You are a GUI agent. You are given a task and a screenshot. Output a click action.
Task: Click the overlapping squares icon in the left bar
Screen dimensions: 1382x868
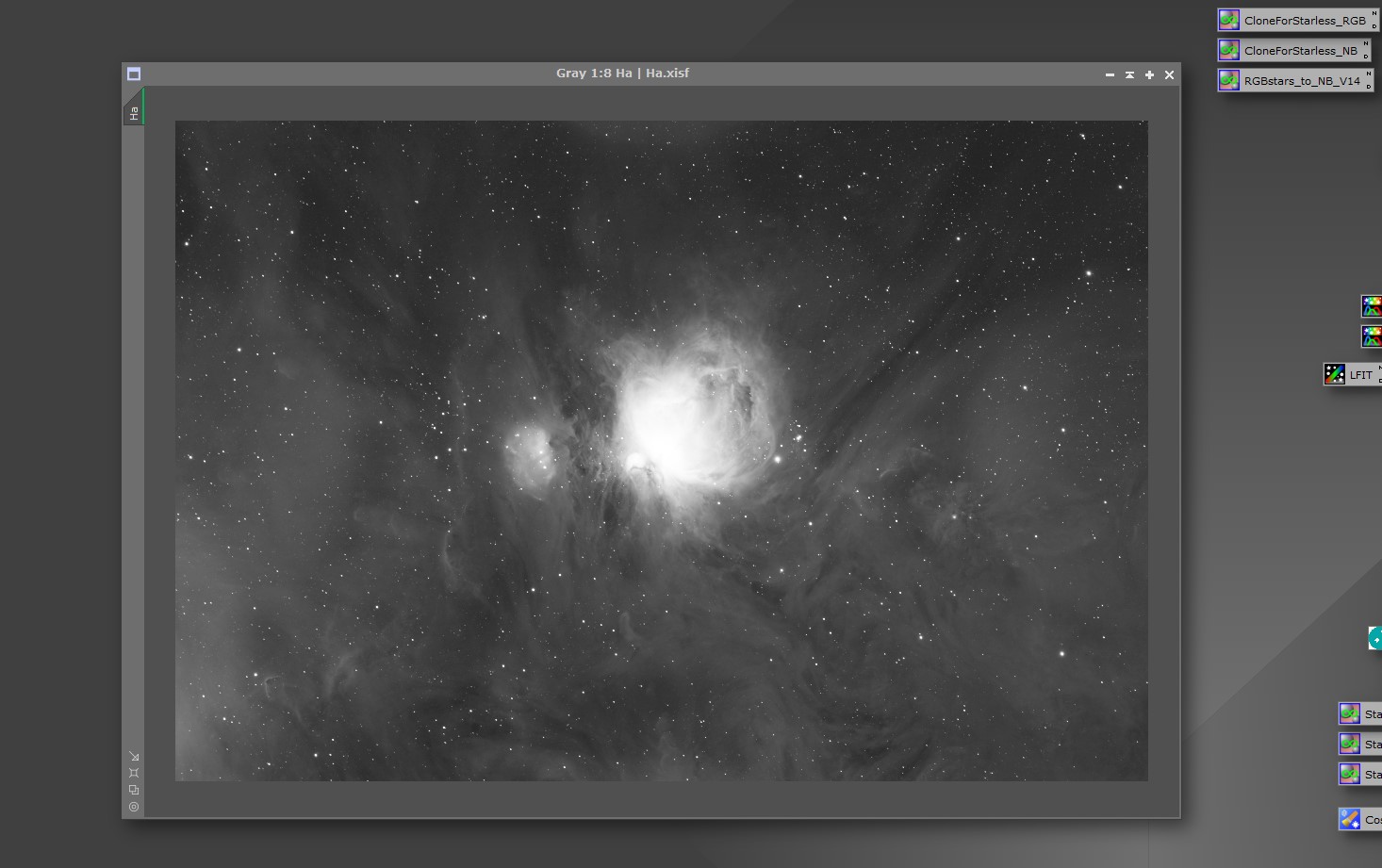tap(134, 790)
